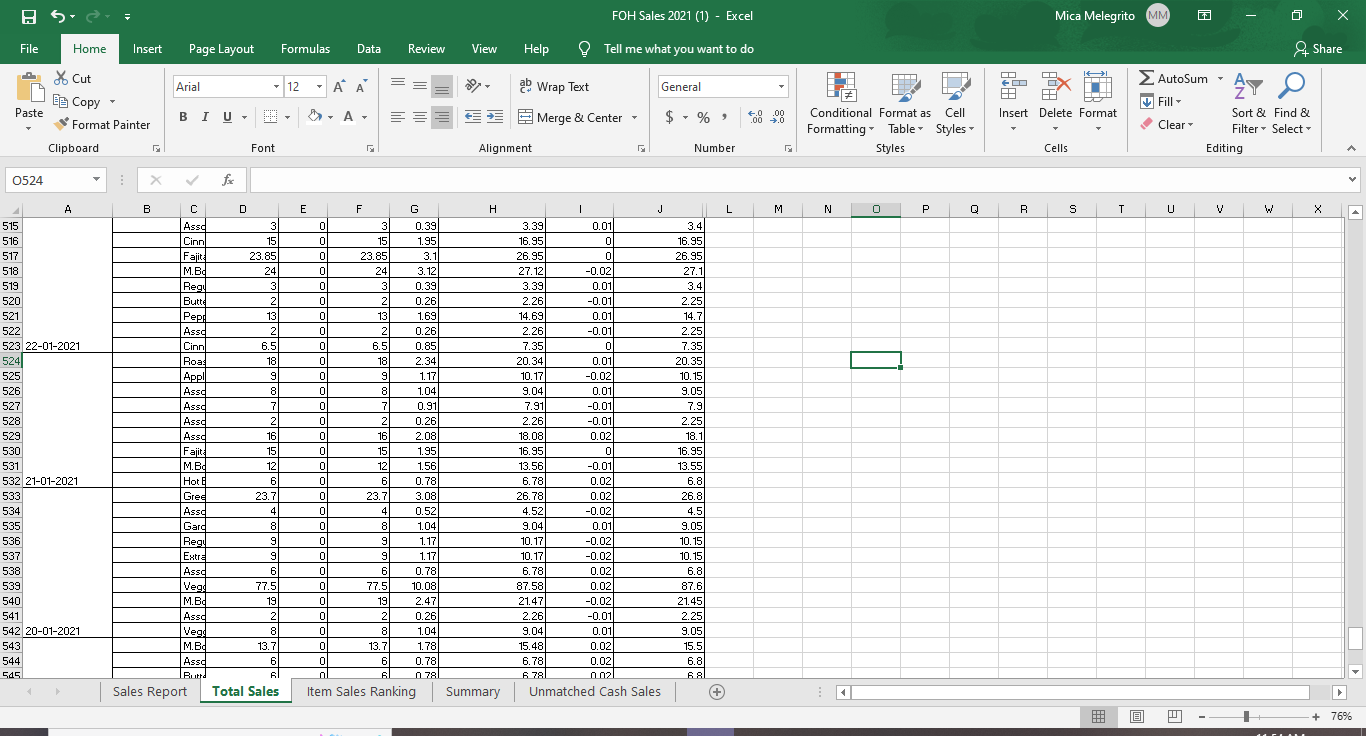The height and width of the screenshot is (736, 1366).
Task: Expand the font size dropdown showing 12
Action: (320, 87)
